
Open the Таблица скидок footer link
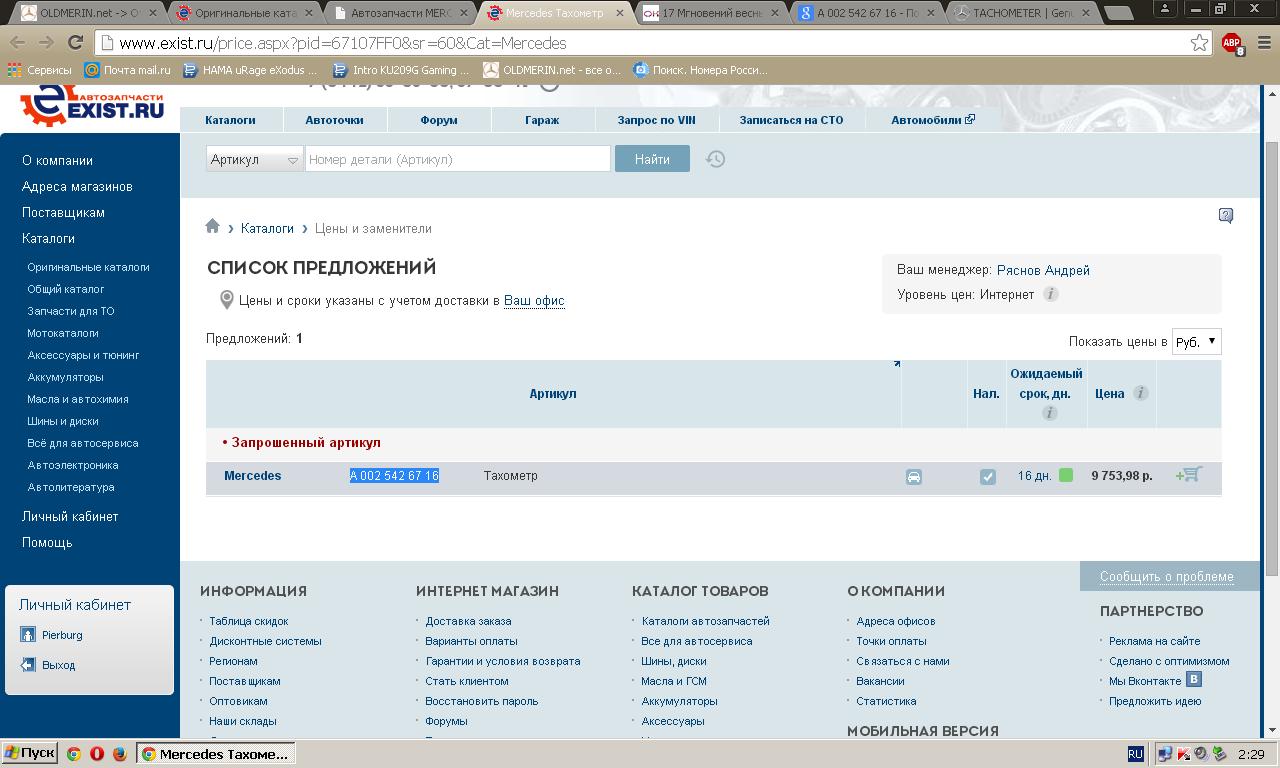(x=248, y=621)
